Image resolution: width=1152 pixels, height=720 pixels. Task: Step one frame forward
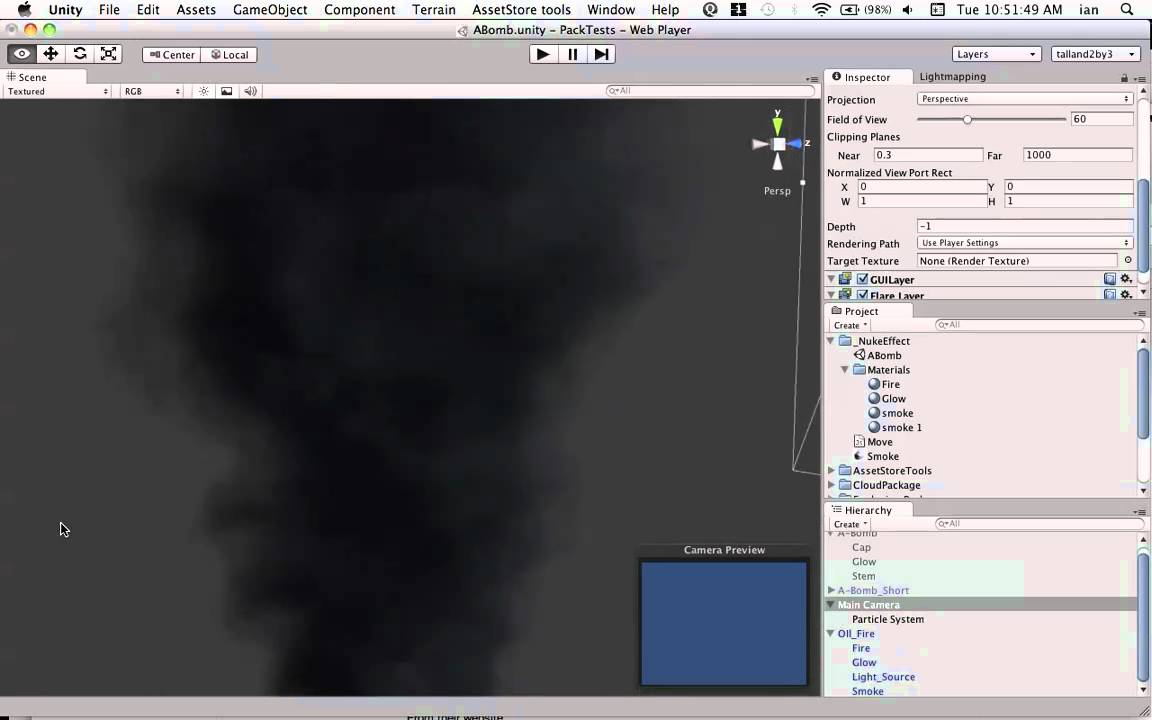pos(601,54)
